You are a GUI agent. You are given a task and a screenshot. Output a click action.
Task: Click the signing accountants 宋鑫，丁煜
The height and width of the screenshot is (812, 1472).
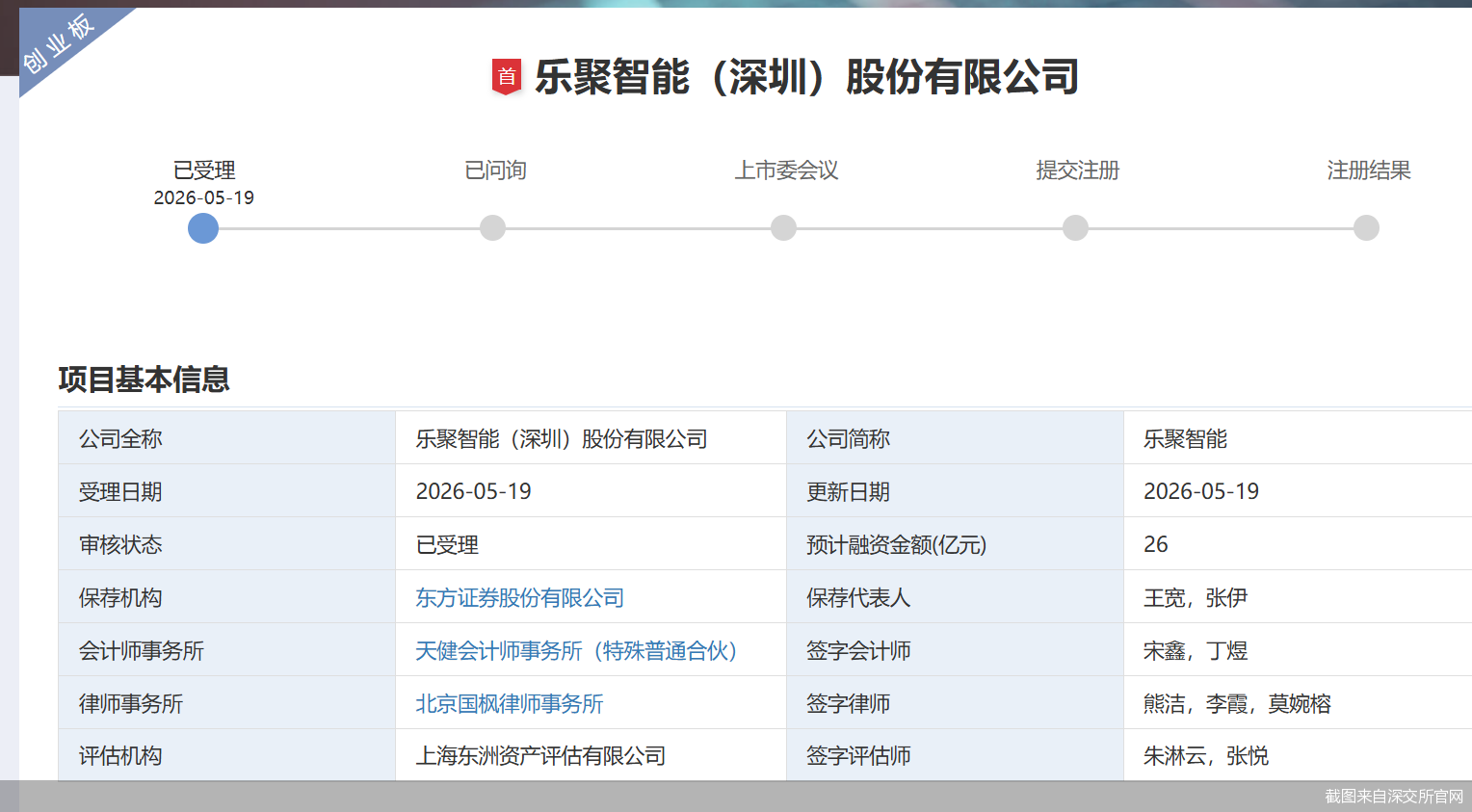pyautogui.click(x=1196, y=651)
